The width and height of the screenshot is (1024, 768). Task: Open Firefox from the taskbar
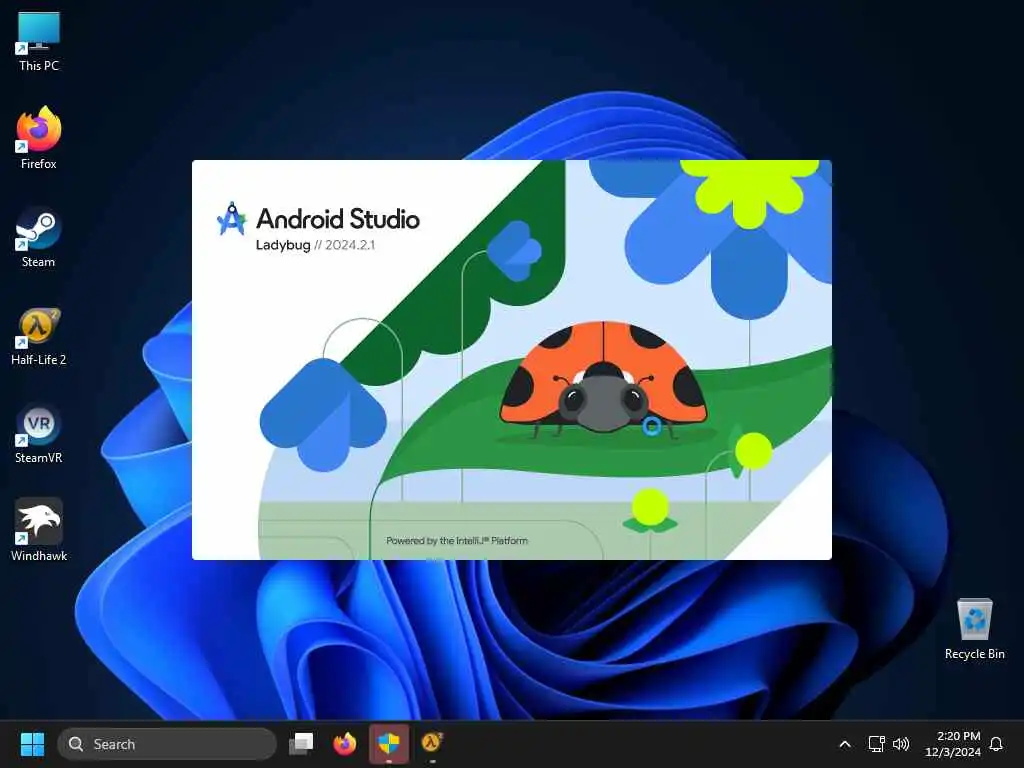(345, 744)
